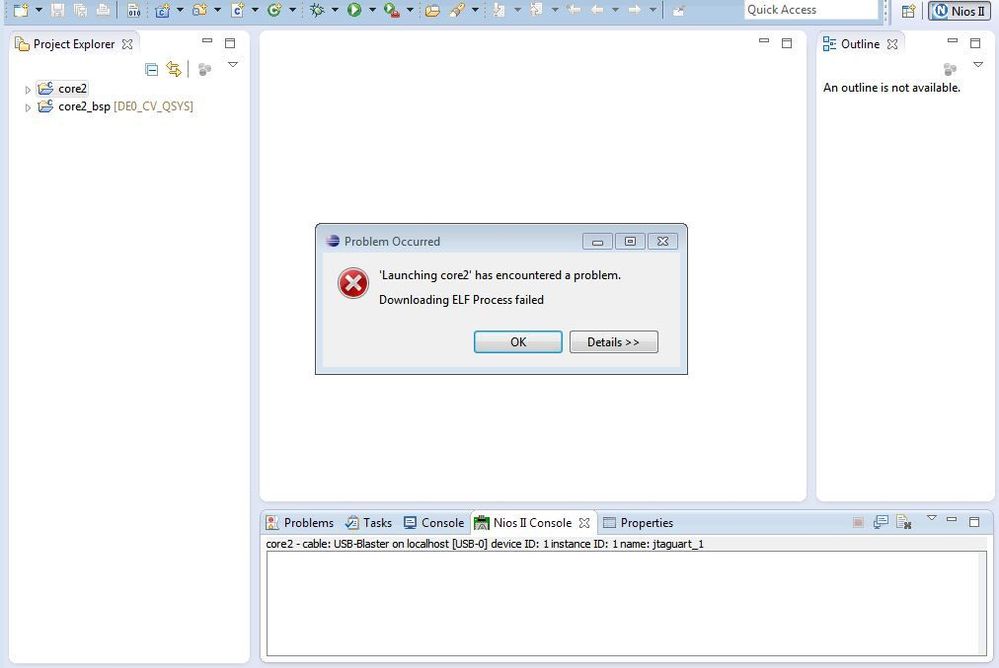This screenshot has width=999, height=668.
Task: Click the New Source Folder icon
Action: click(x=200, y=10)
